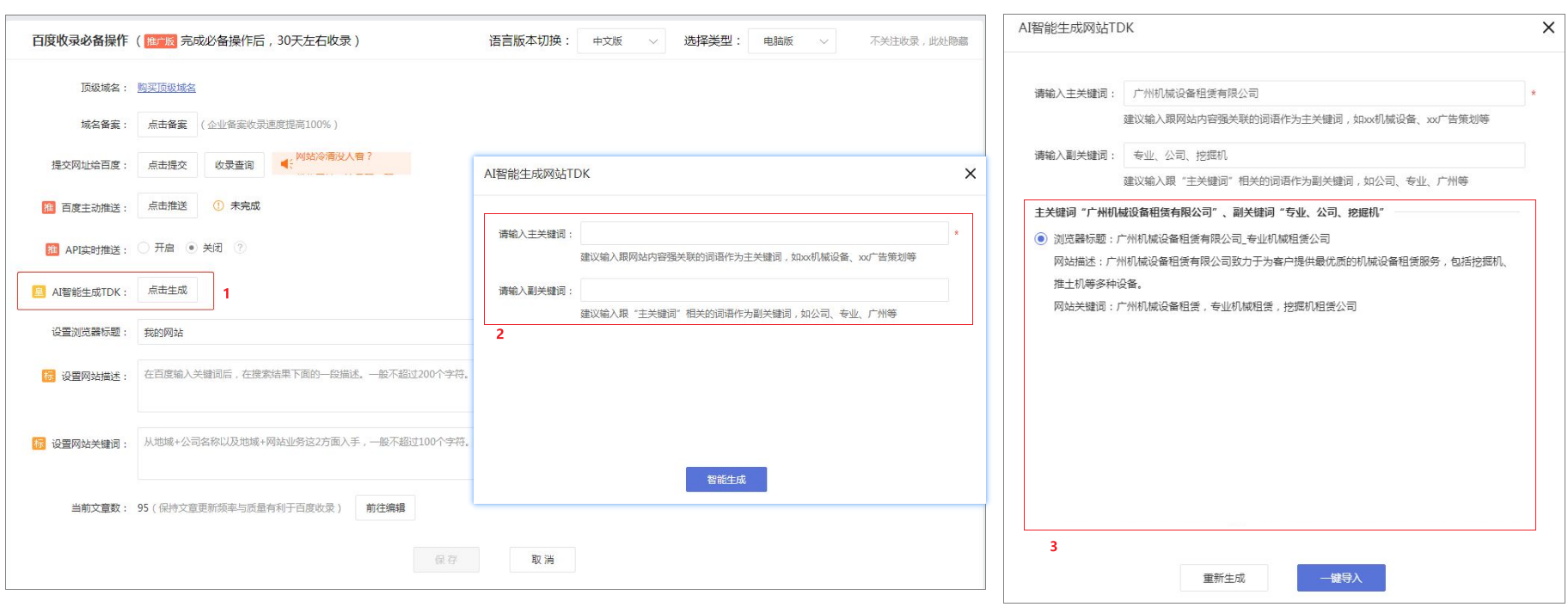Click the orange 推 badge beside API实时推送
The width and height of the screenshot is (1568, 607).
[52, 249]
